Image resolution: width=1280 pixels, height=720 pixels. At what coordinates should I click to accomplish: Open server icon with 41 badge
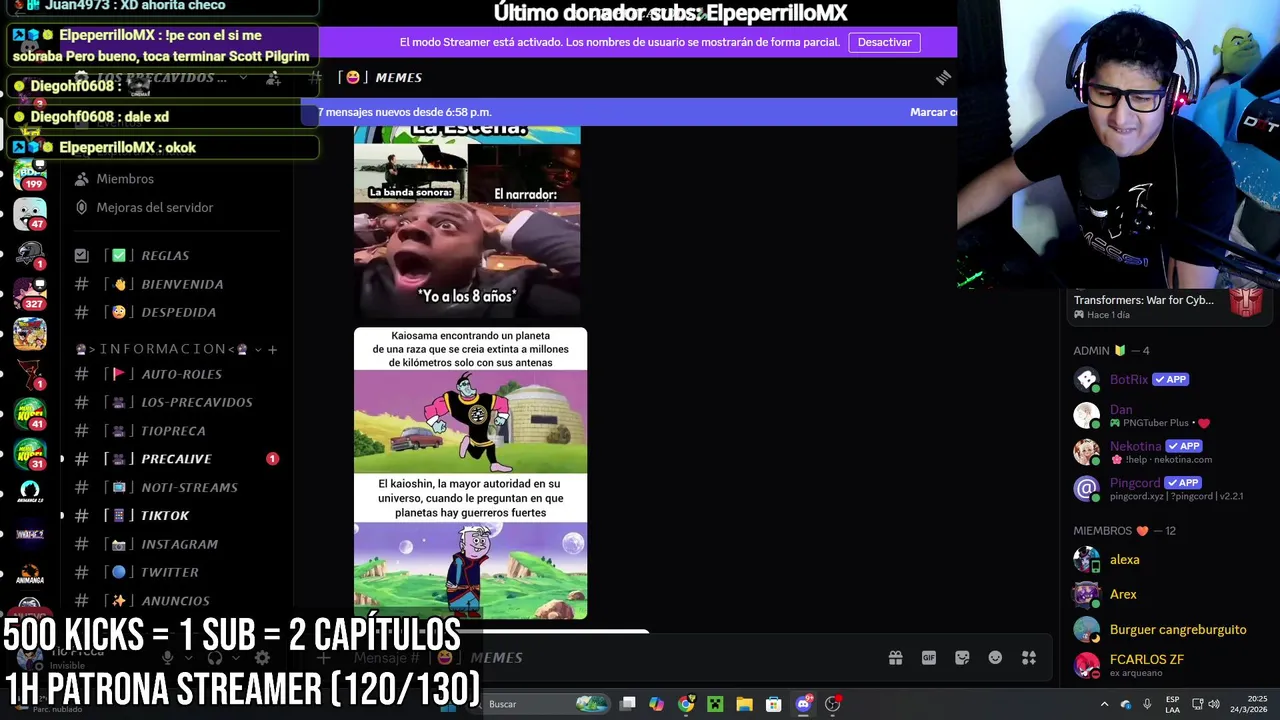pyautogui.click(x=30, y=413)
